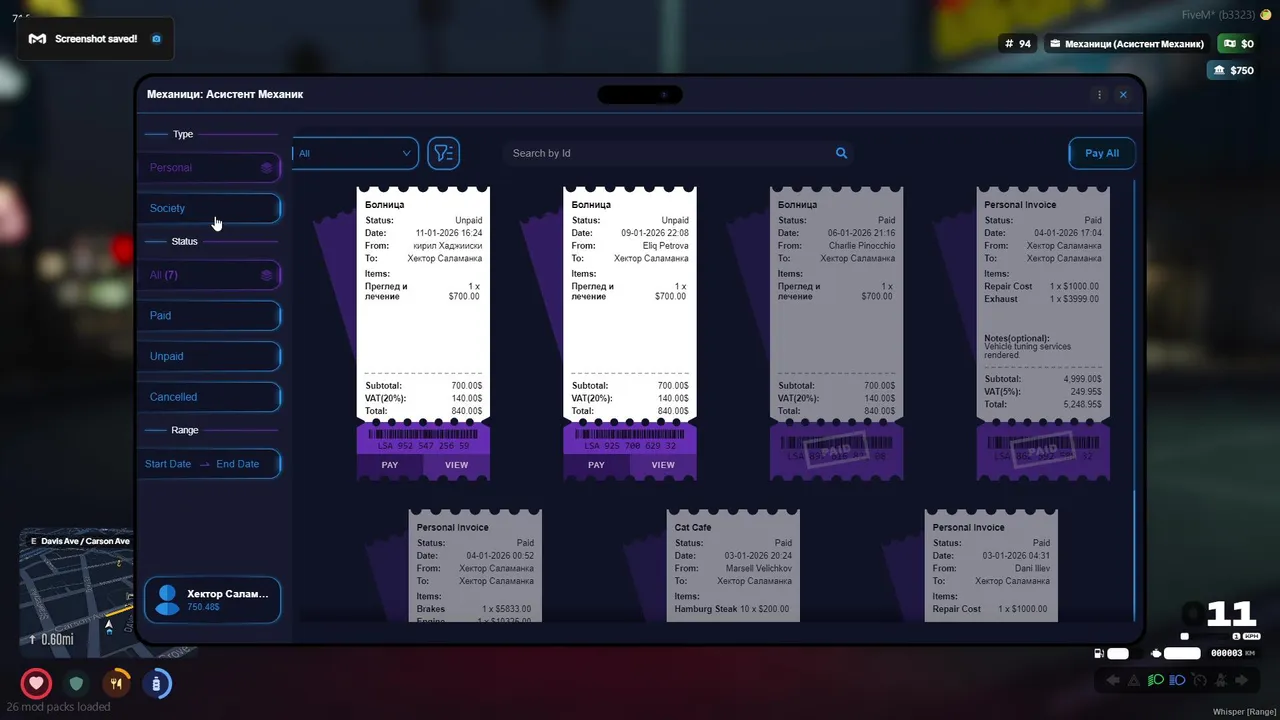Click the shield armor HUD icon
This screenshot has width=1280, height=720.
[77, 684]
